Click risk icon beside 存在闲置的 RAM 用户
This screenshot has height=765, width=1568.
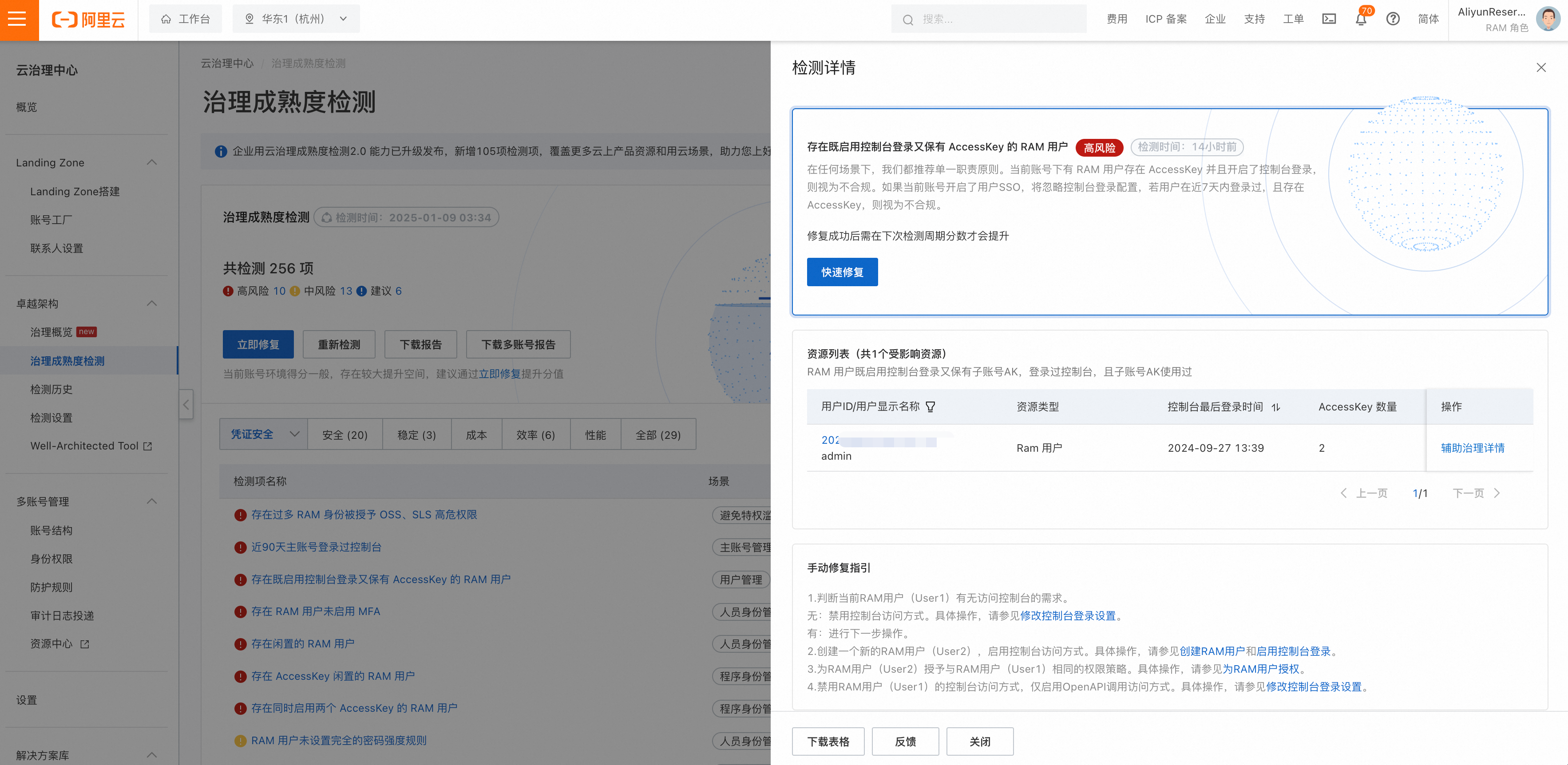(241, 644)
